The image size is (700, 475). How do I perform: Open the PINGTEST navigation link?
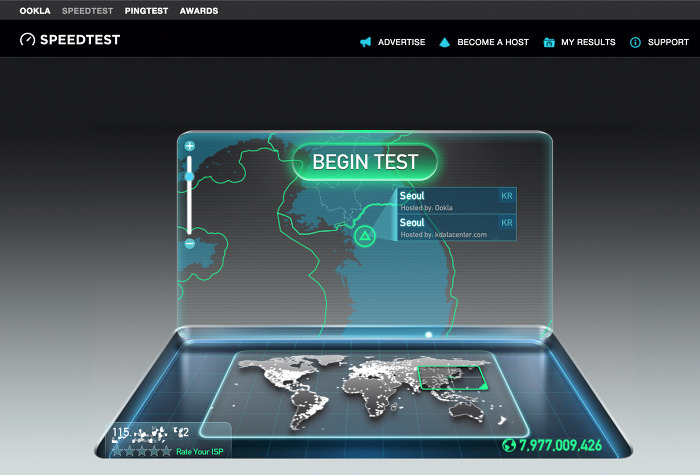146,11
